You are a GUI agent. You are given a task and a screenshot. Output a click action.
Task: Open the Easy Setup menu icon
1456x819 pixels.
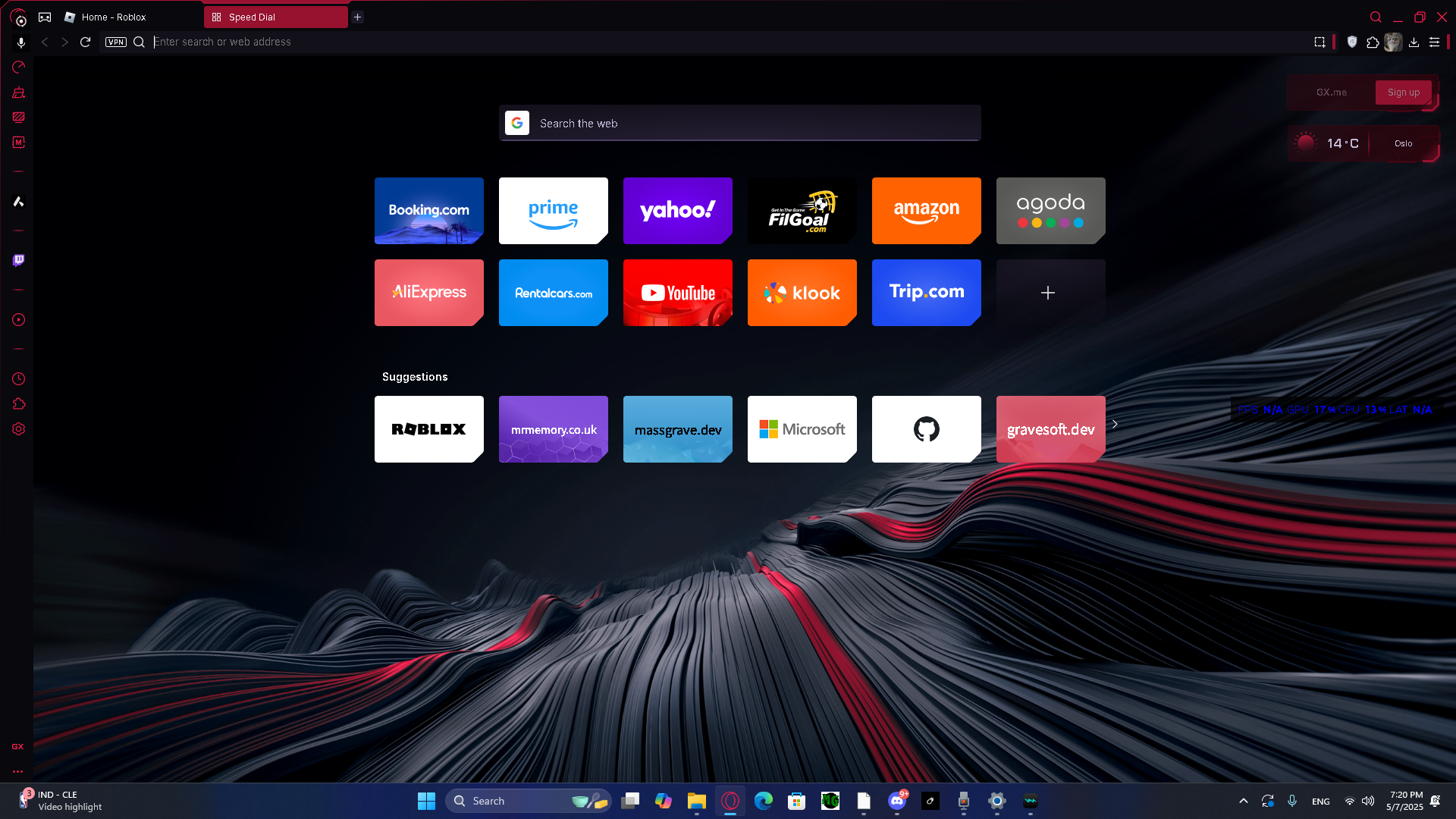(1434, 42)
